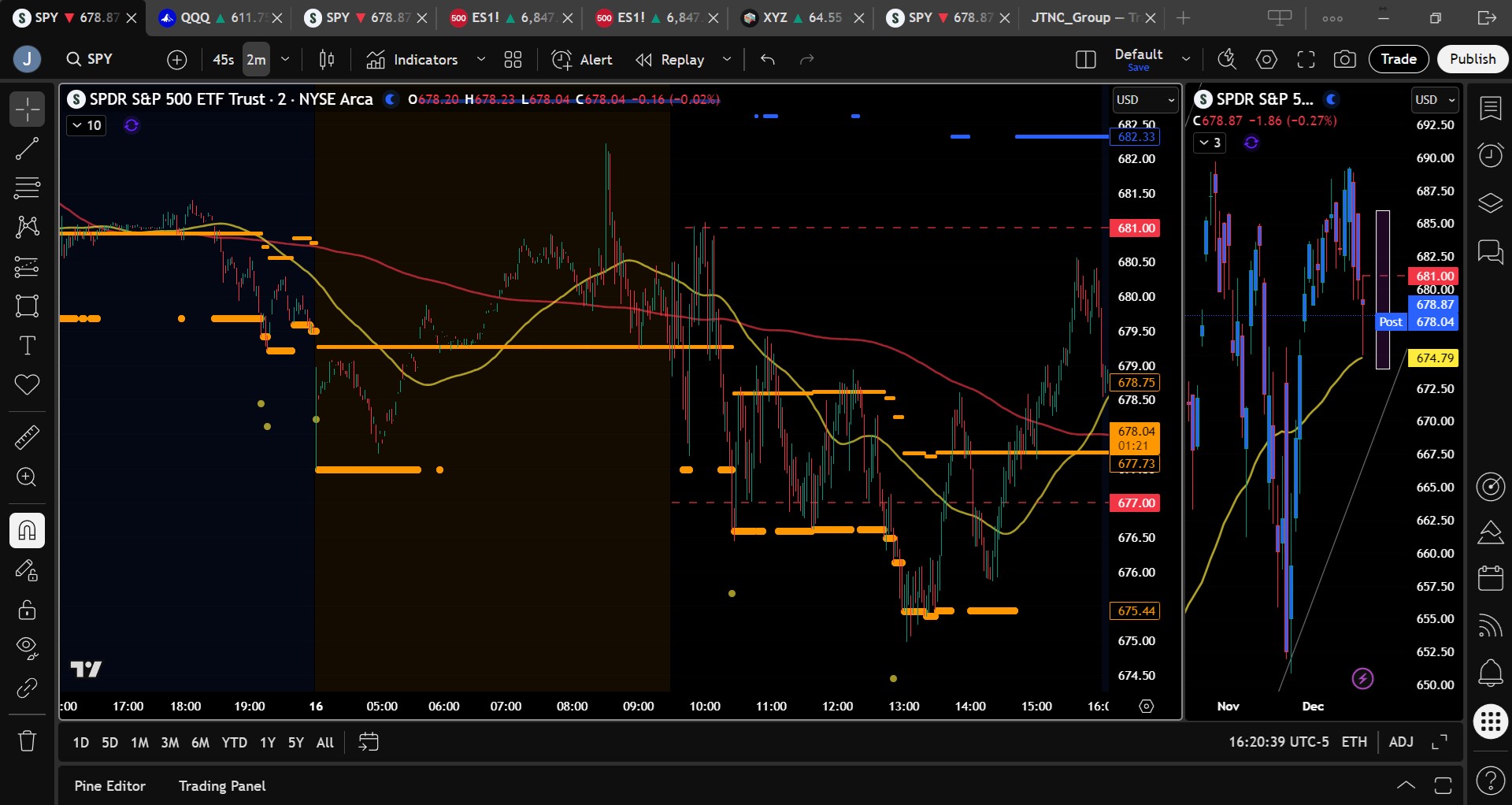Image resolution: width=1512 pixels, height=805 pixels.
Task: Expand the right chart USD currency dropdown
Action: tap(1436, 100)
